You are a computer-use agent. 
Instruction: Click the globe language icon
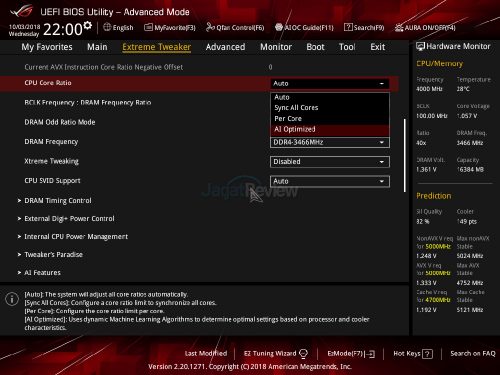pos(107,27)
